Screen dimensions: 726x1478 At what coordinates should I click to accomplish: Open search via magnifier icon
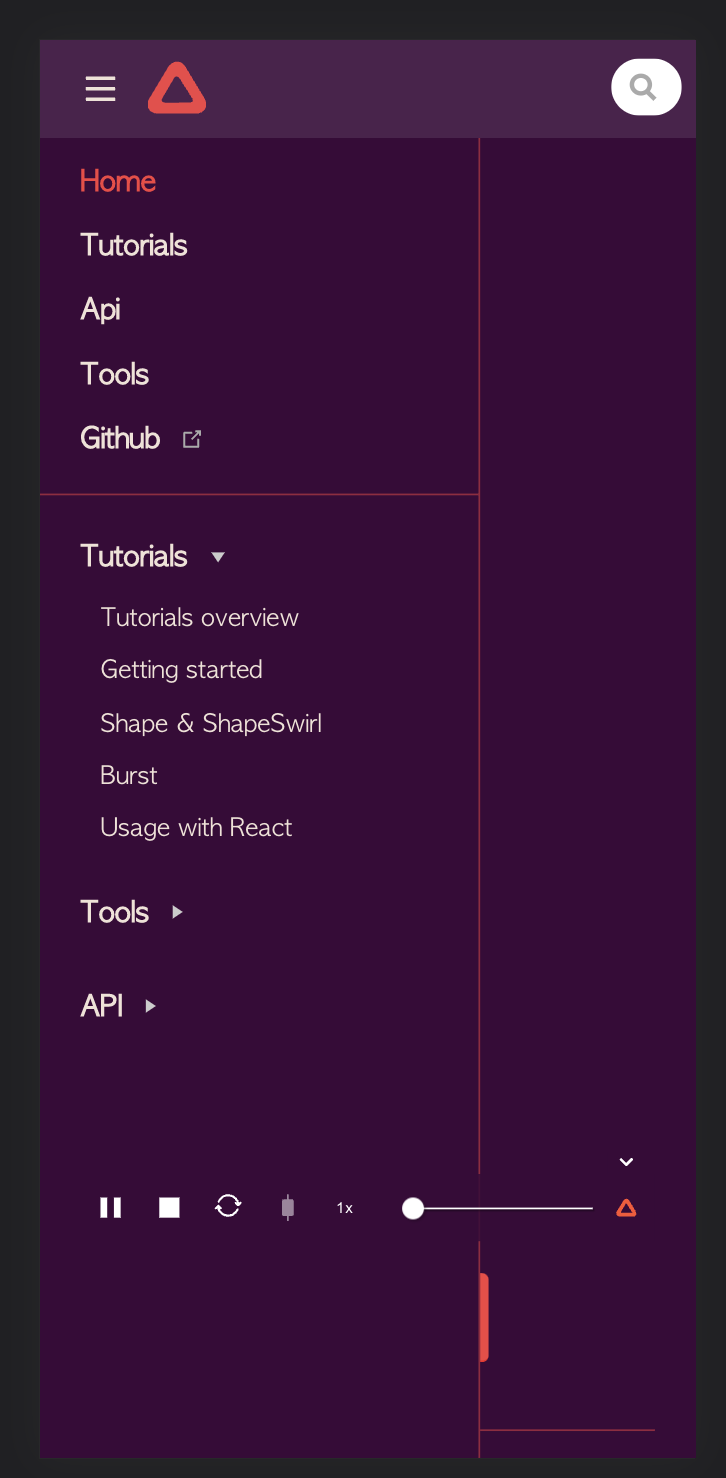click(646, 87)
